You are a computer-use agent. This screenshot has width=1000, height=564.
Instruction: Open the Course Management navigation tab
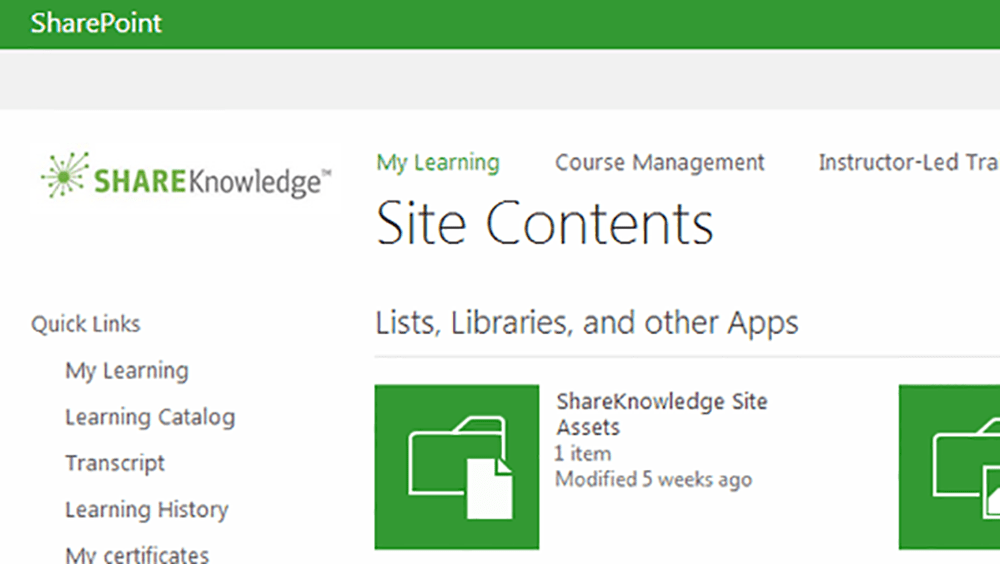660,162
